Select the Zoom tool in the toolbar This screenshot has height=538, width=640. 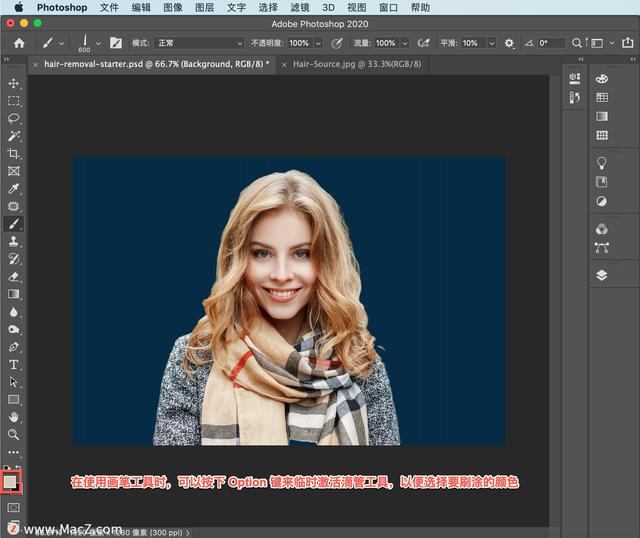point(14,434)
